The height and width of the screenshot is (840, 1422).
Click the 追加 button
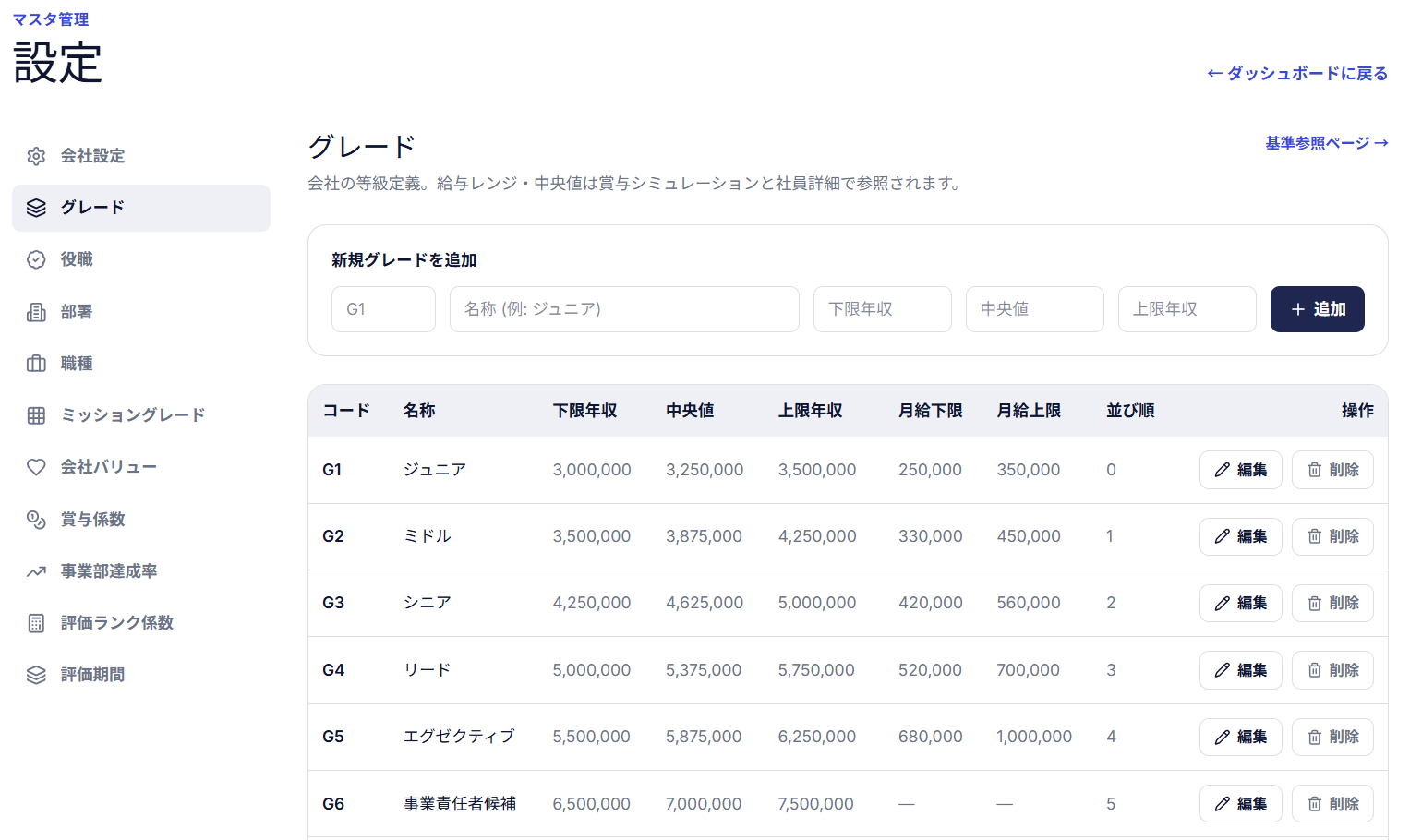[x=1318, y=309]
